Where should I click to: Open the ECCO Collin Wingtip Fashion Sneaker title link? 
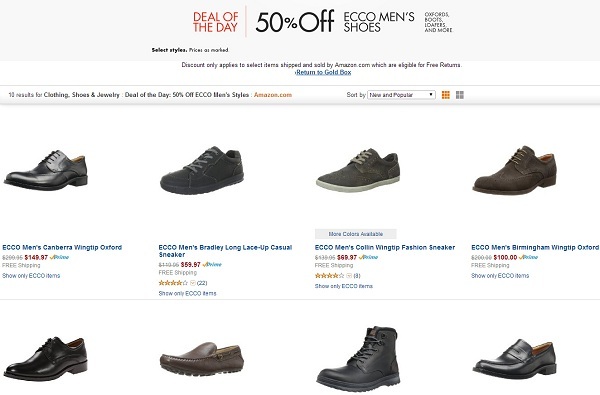coord(385,248)
